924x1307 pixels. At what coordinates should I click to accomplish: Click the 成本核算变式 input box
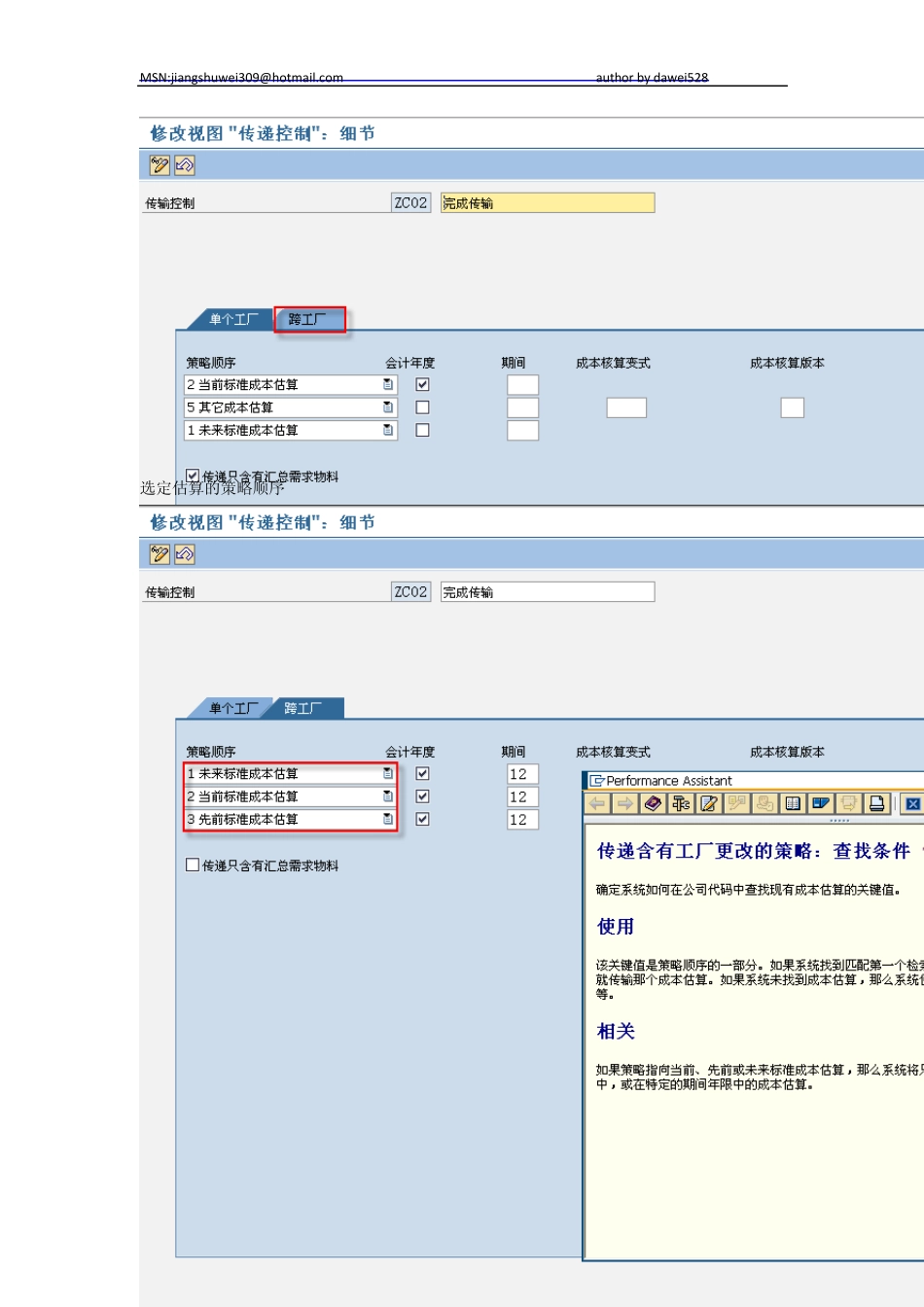point(626,407)
